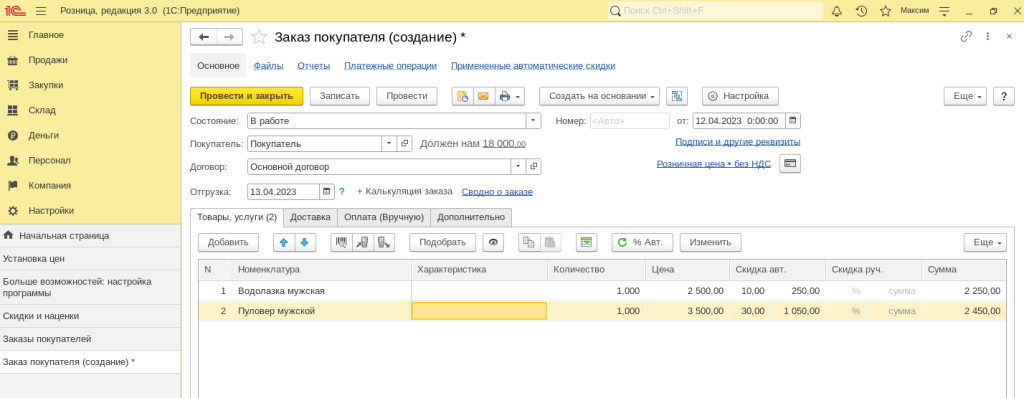Copy rows icon in table toolbar
The image size is (1024, 398).
point(529,242)
